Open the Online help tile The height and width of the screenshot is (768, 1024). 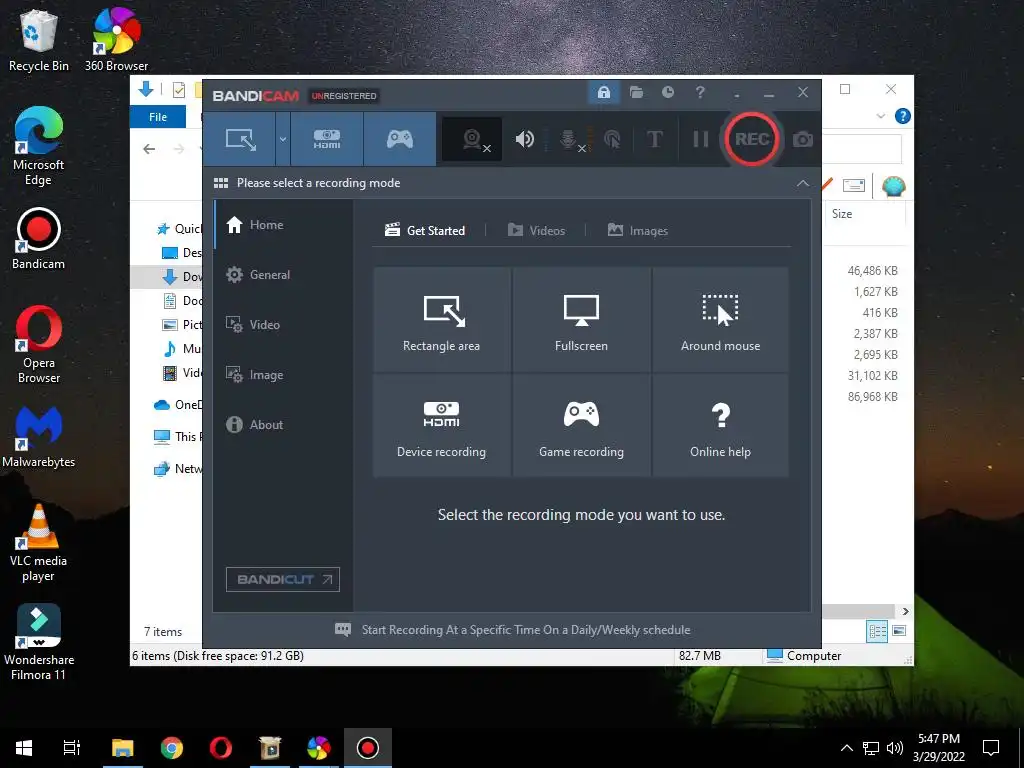(720, 425)
